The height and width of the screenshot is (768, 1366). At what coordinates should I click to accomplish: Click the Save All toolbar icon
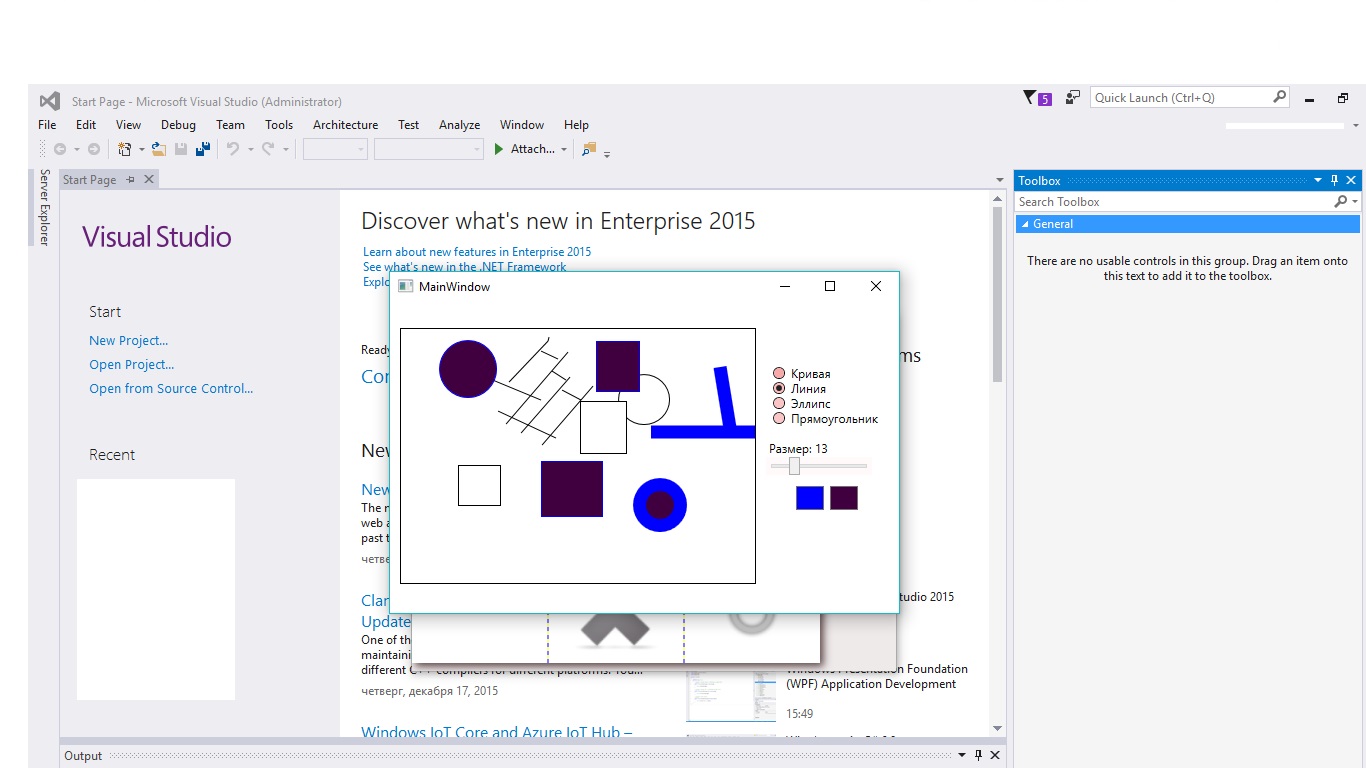203,149
